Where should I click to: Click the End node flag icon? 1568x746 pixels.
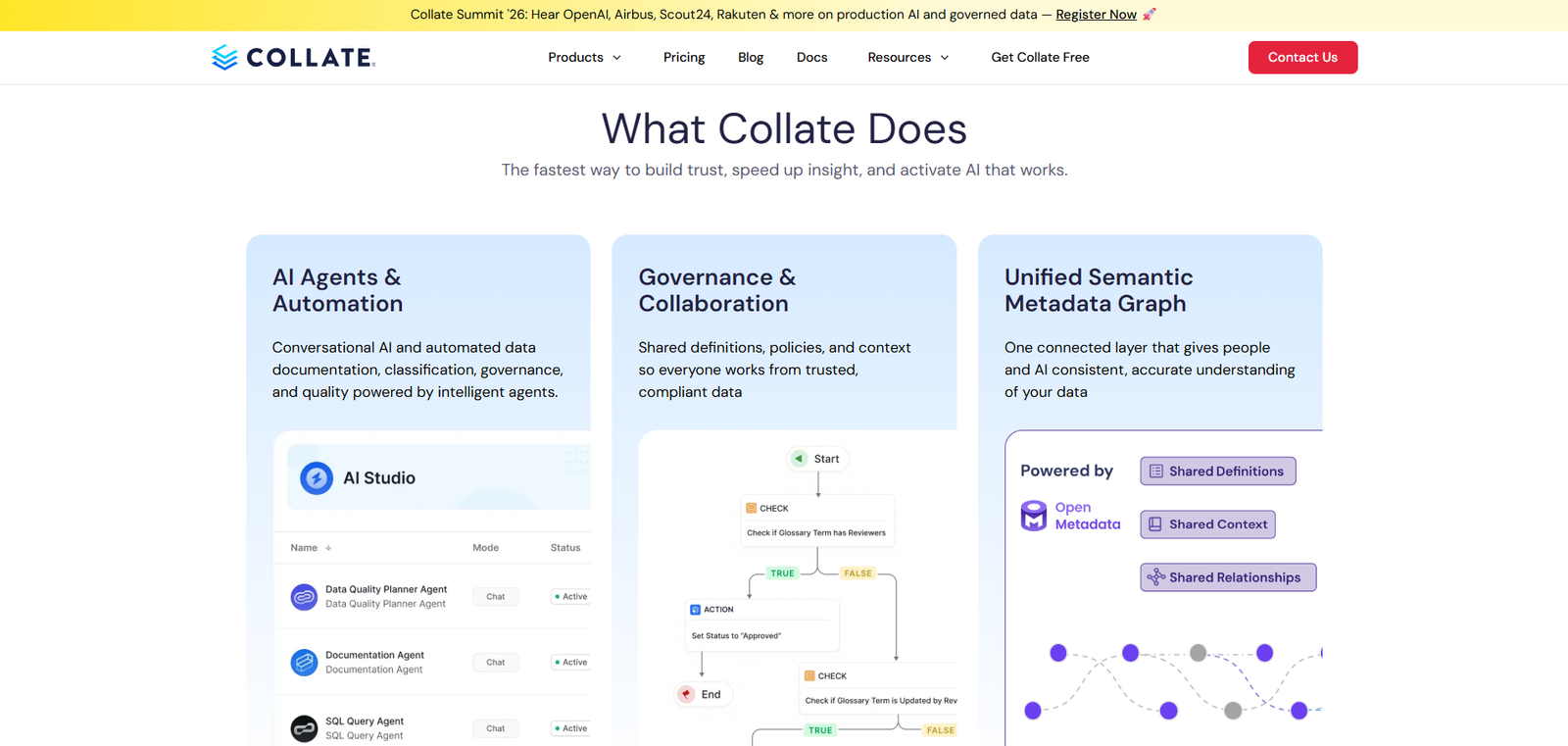coord(686,694)
